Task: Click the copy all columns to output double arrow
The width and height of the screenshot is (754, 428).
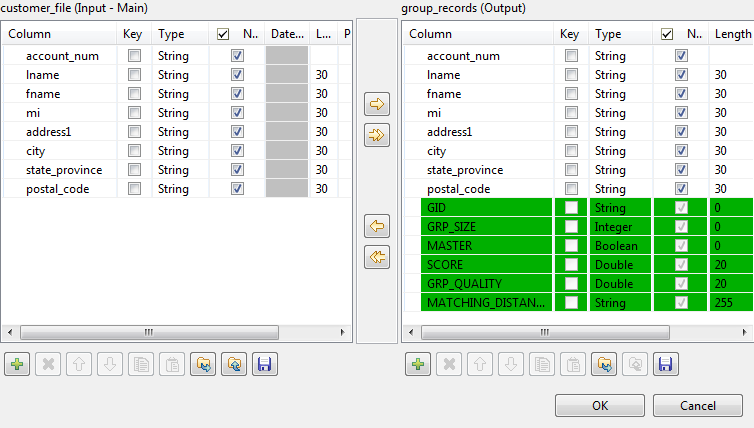Action: pos(377,135)
